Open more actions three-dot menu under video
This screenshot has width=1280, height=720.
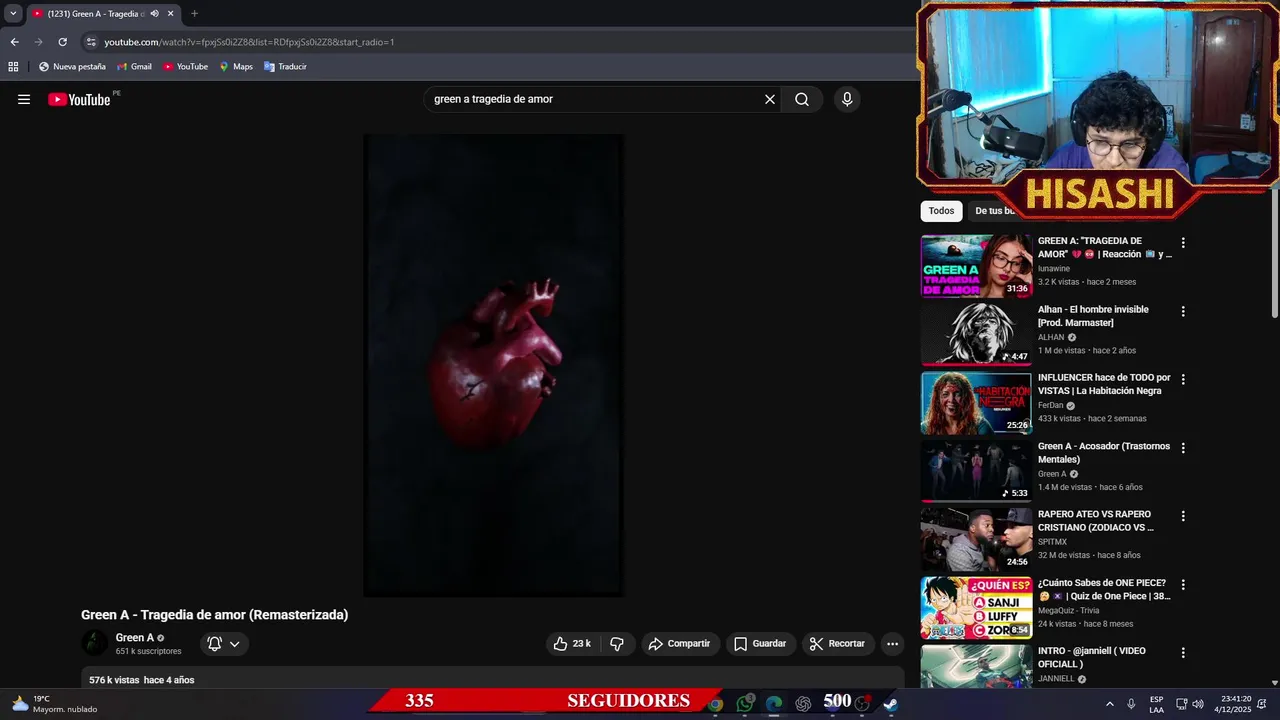click(x=893, y=644)
